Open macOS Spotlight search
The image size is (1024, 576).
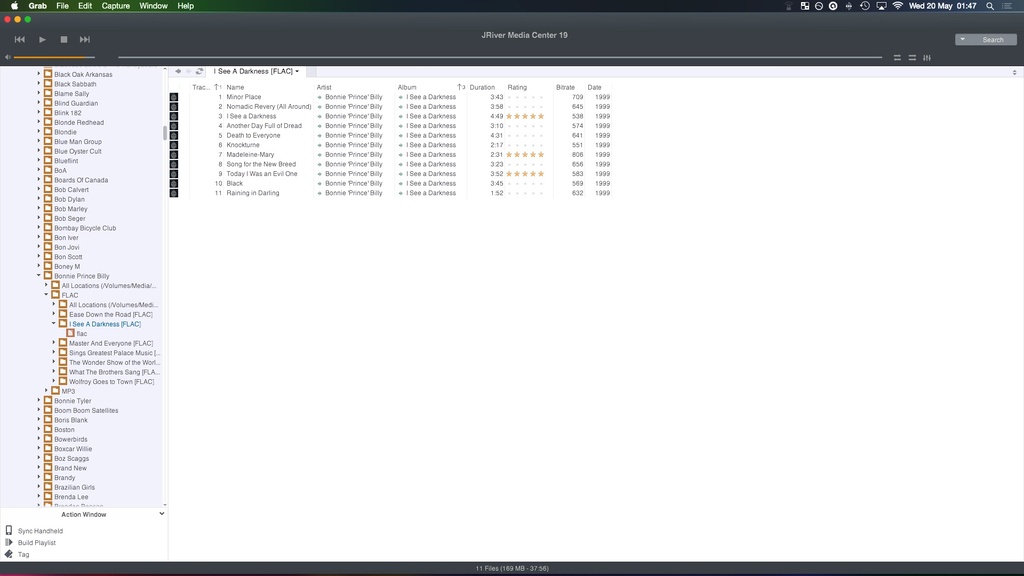tap(990, 6)
